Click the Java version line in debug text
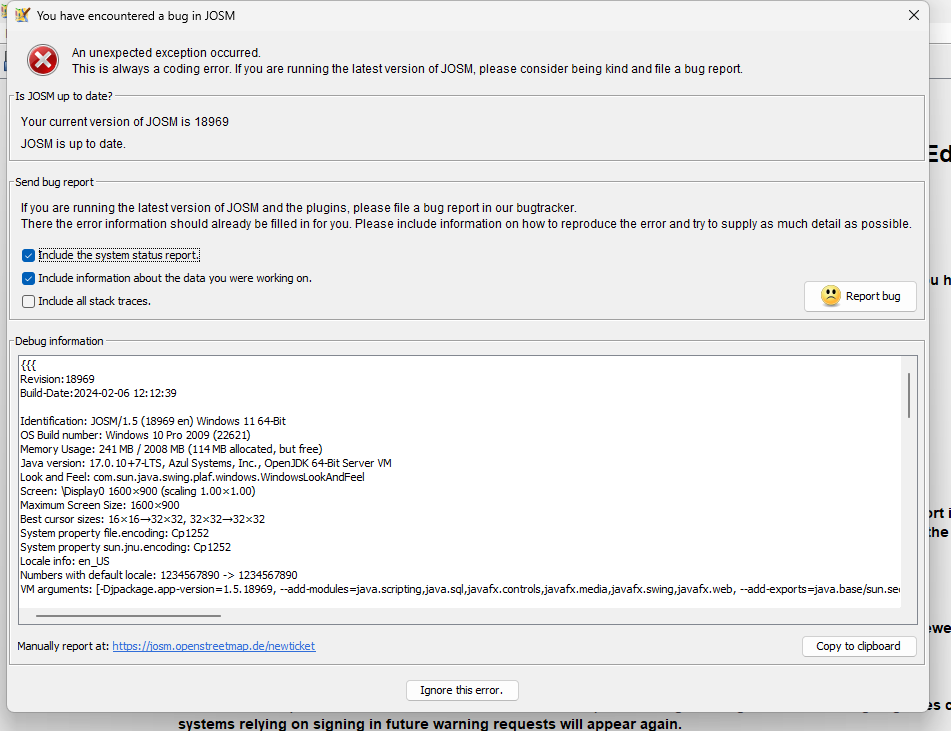951x731 pixels. pos(205,463)
